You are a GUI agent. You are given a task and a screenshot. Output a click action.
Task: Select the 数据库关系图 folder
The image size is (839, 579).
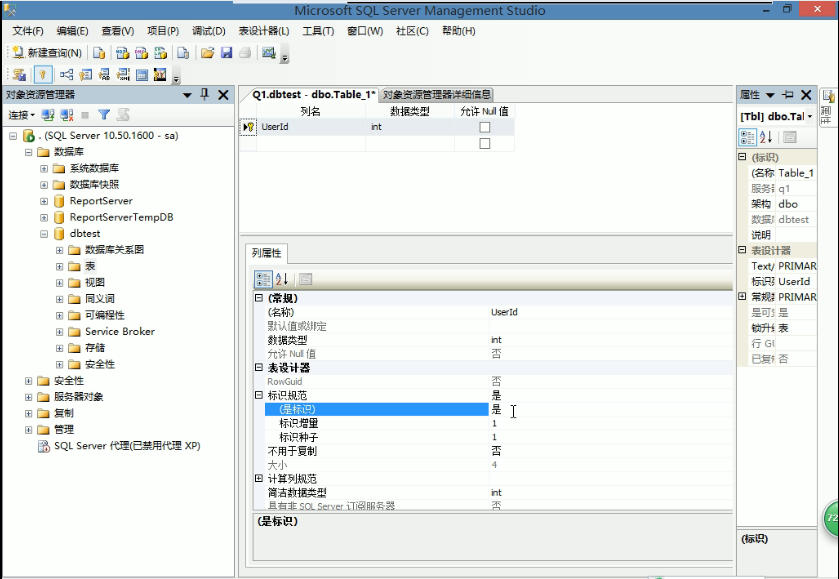[x=114, y=250]
